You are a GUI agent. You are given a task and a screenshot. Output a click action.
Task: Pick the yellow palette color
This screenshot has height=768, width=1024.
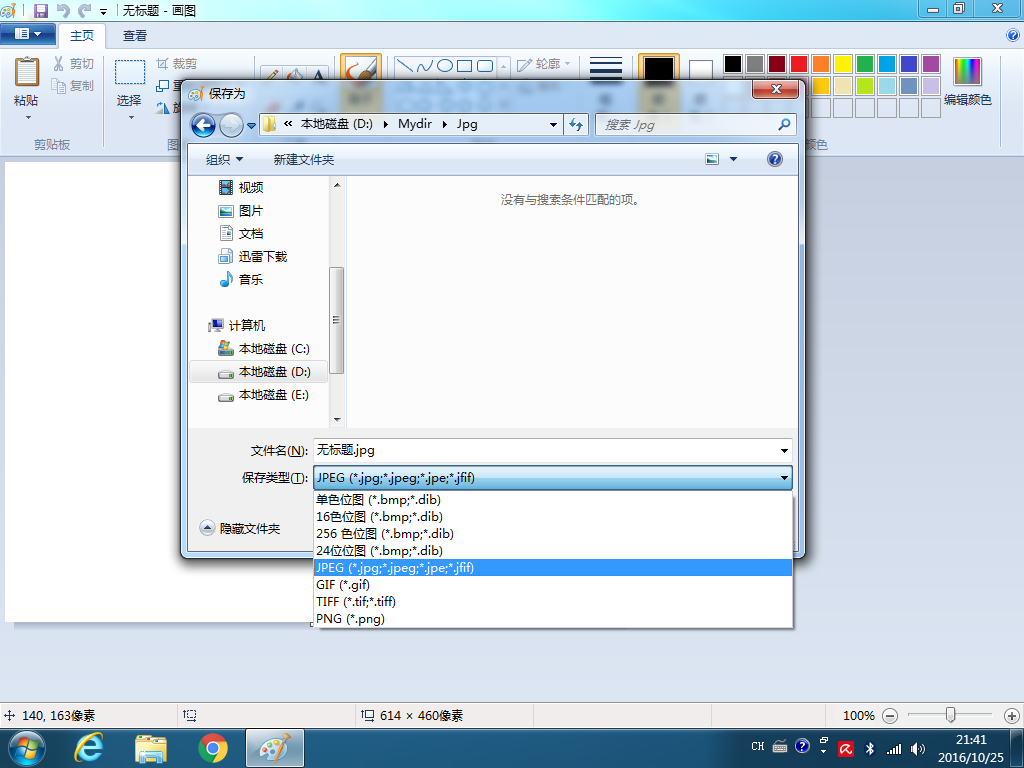point(842,64)
